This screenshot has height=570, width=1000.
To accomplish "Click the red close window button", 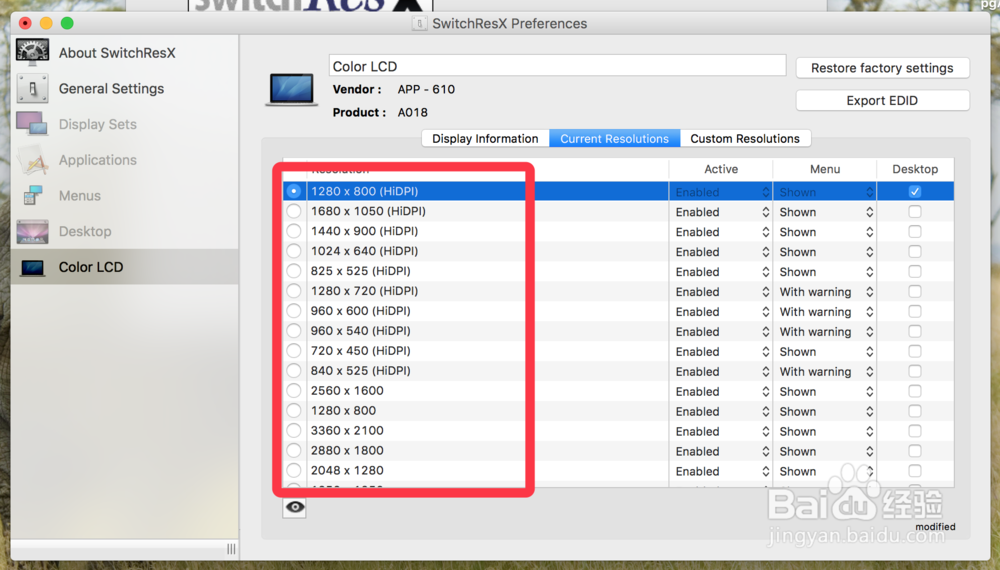I will coord(26,24).
